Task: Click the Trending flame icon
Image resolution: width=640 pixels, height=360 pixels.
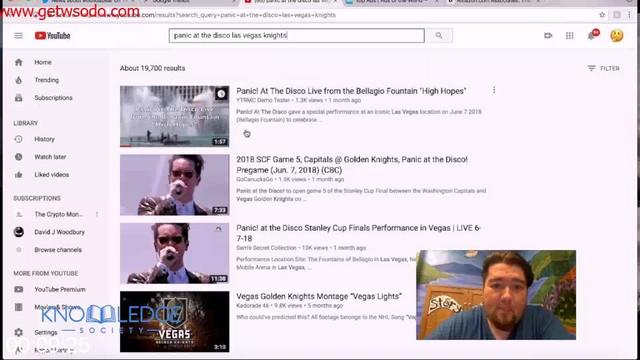Action: (19, 80)
